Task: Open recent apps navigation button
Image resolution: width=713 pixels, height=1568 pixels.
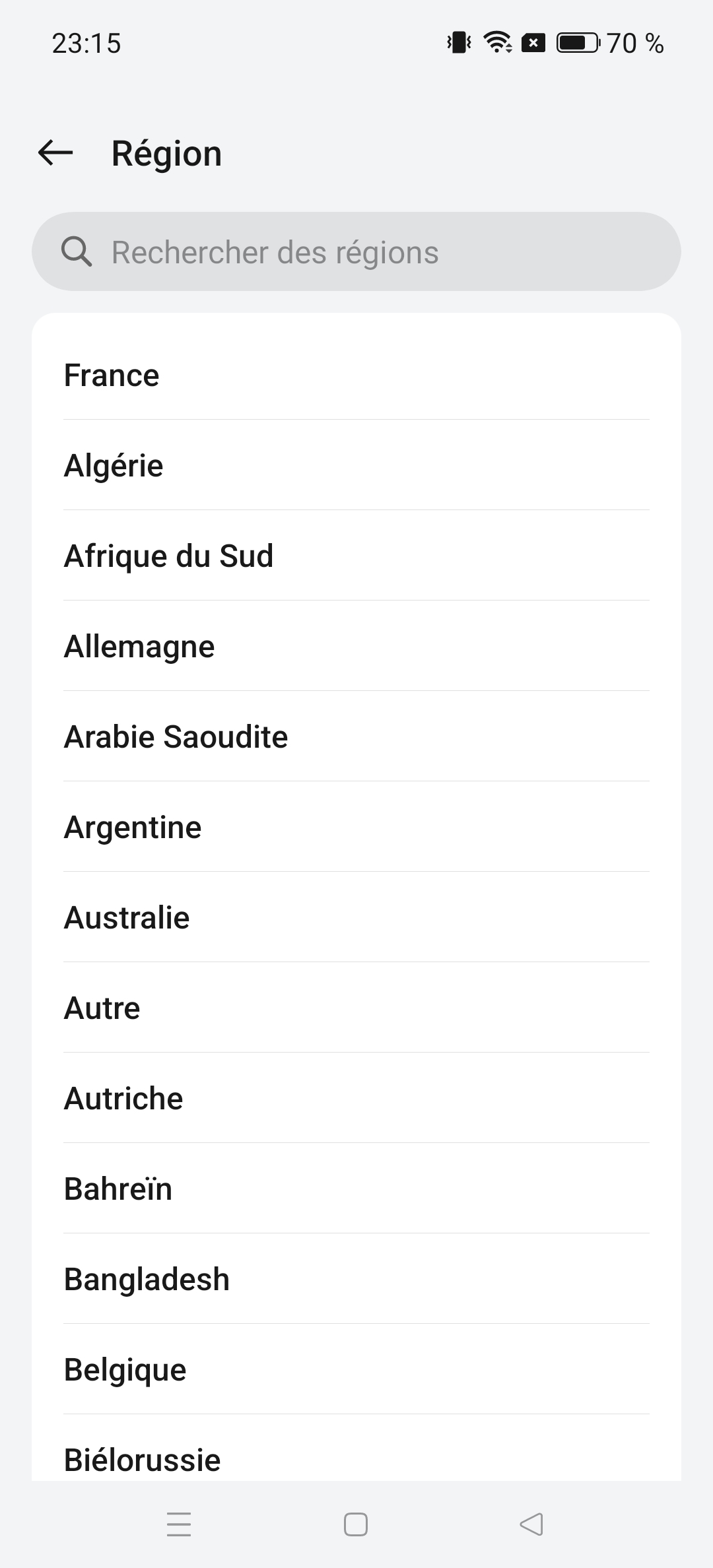Action: [179, 1524]
